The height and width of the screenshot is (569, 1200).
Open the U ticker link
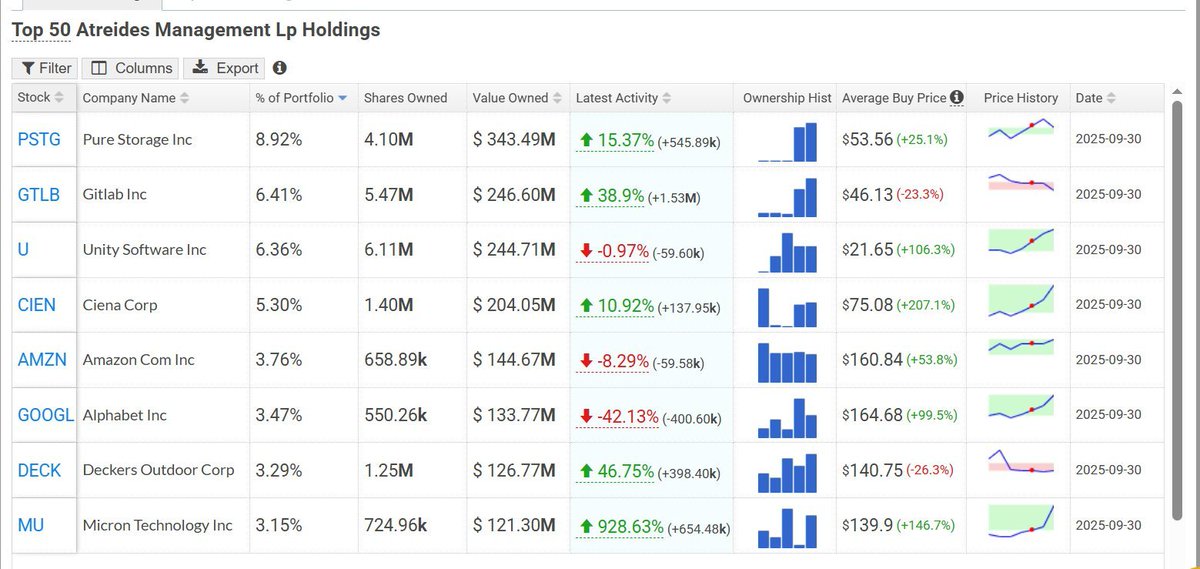point(23,250)
